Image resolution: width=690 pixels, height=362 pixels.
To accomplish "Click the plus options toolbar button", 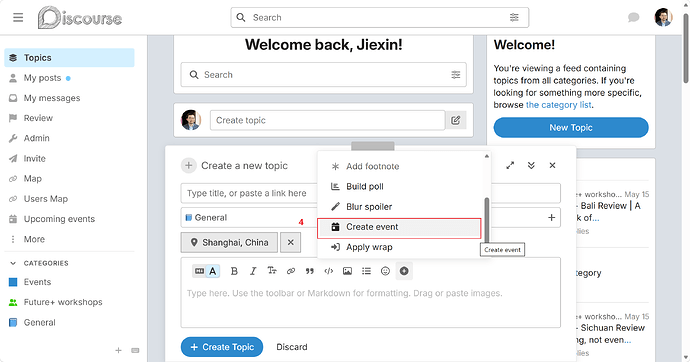I will [x=404, y=271].
